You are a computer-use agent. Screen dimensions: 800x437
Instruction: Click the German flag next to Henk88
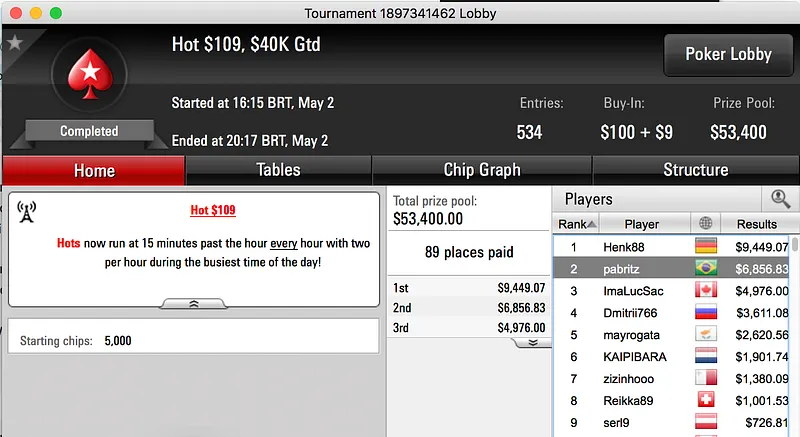(706, 246)
